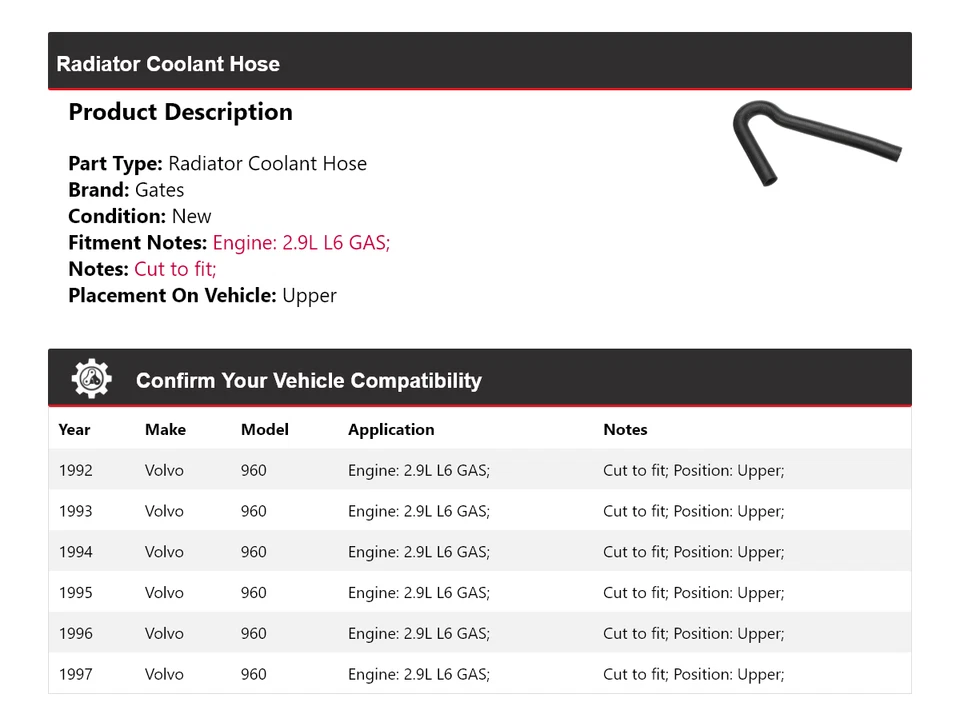This screenshot has width=960, height=726.
Task: Click the Notes column header
Action: pyautogui.click(x=625, y=430)
